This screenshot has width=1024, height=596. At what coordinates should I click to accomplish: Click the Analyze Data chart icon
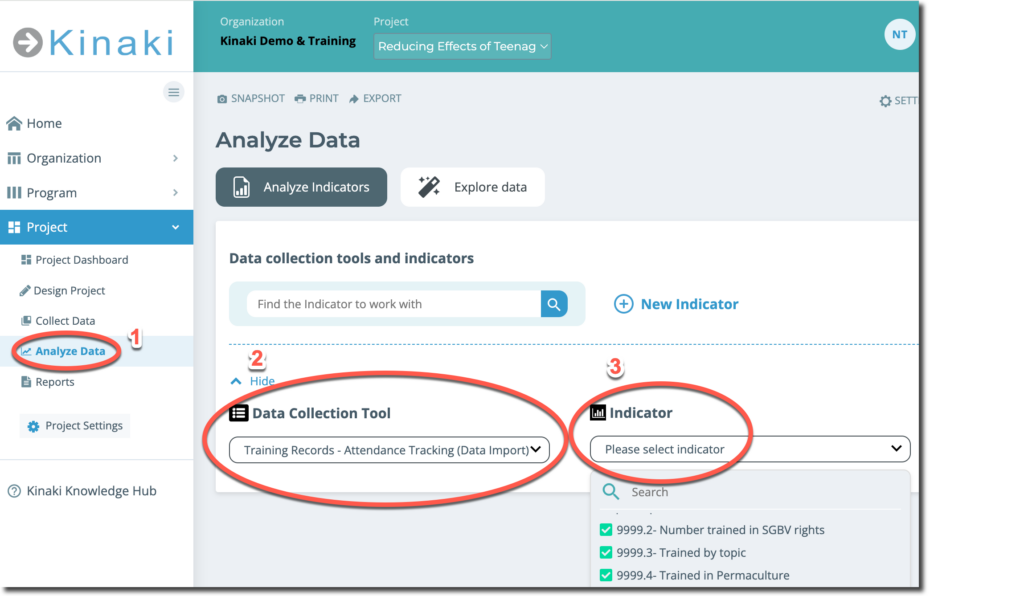(x=26, y=351)
